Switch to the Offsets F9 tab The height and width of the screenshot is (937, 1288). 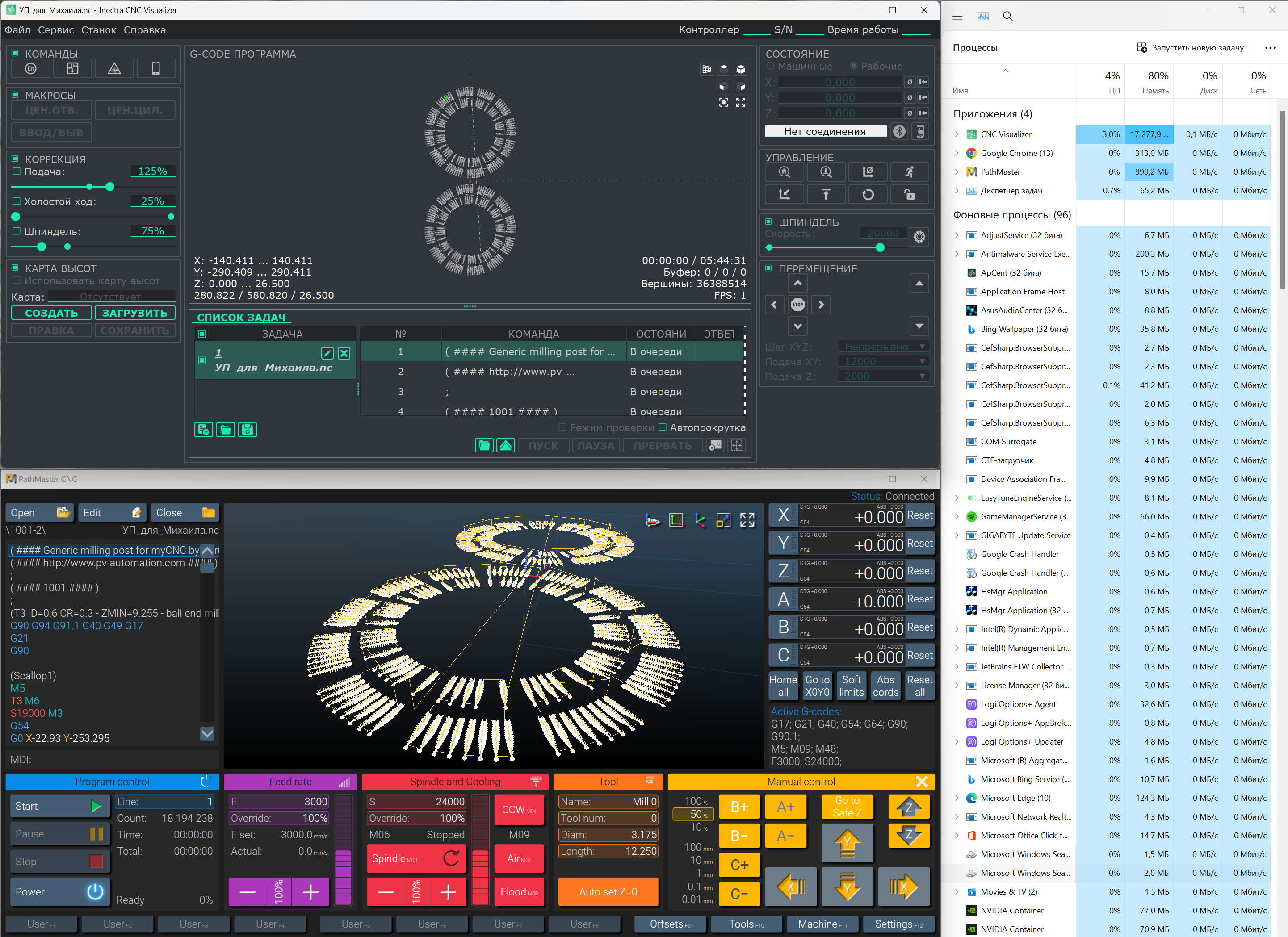(670, 924)
